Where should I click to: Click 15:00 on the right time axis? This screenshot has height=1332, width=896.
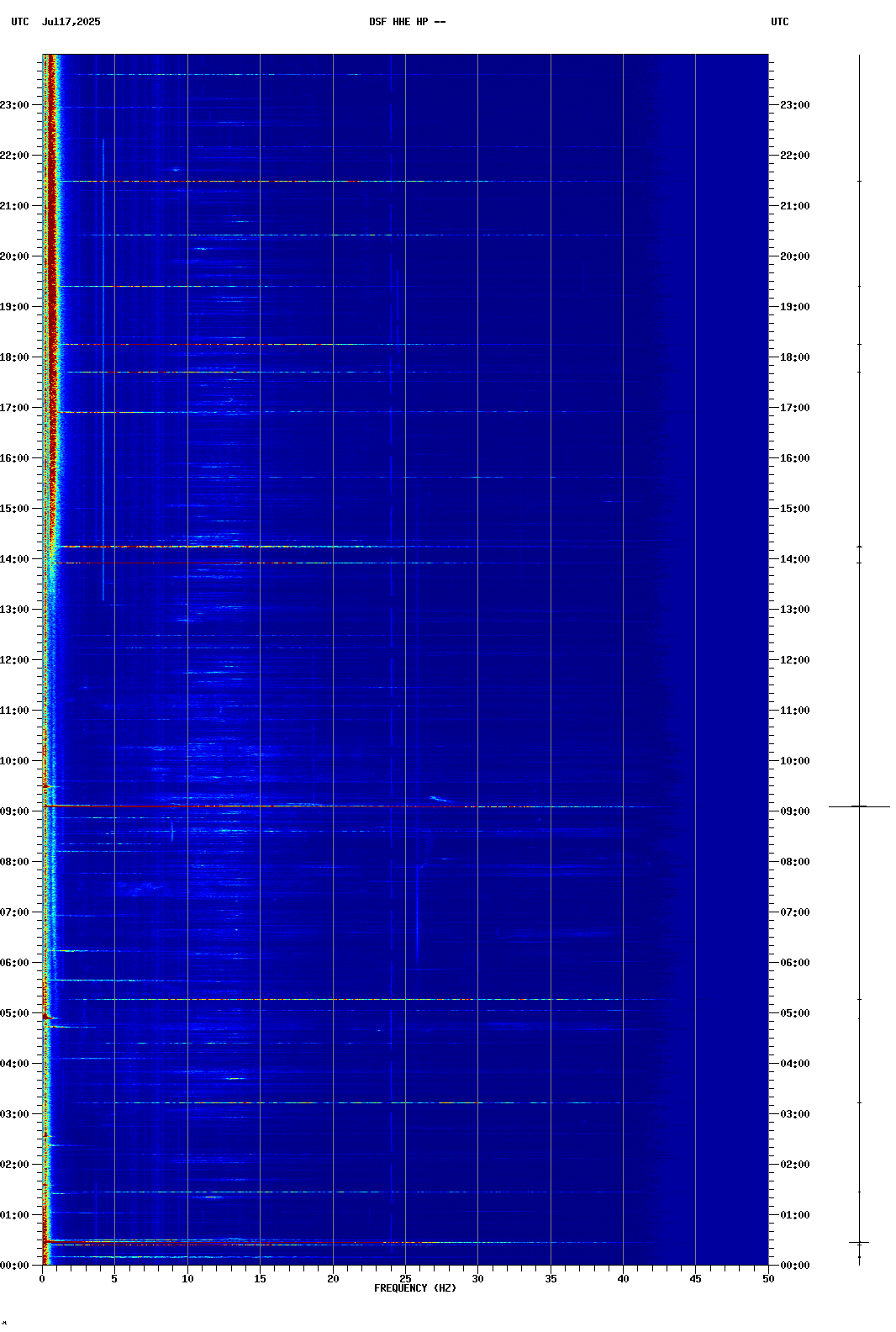coord(795,509)
